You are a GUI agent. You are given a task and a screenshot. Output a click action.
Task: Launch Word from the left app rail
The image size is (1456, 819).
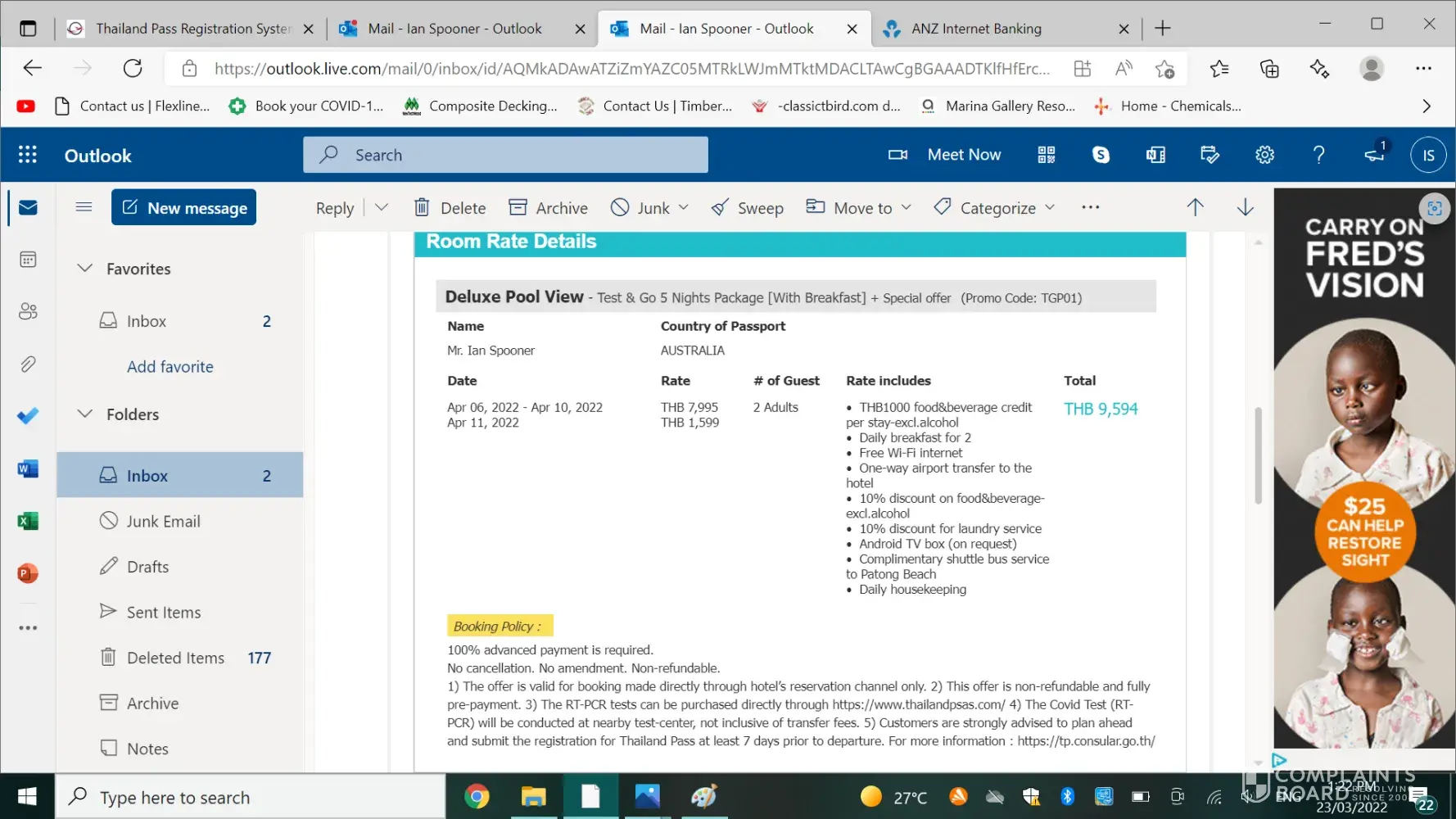28,469
